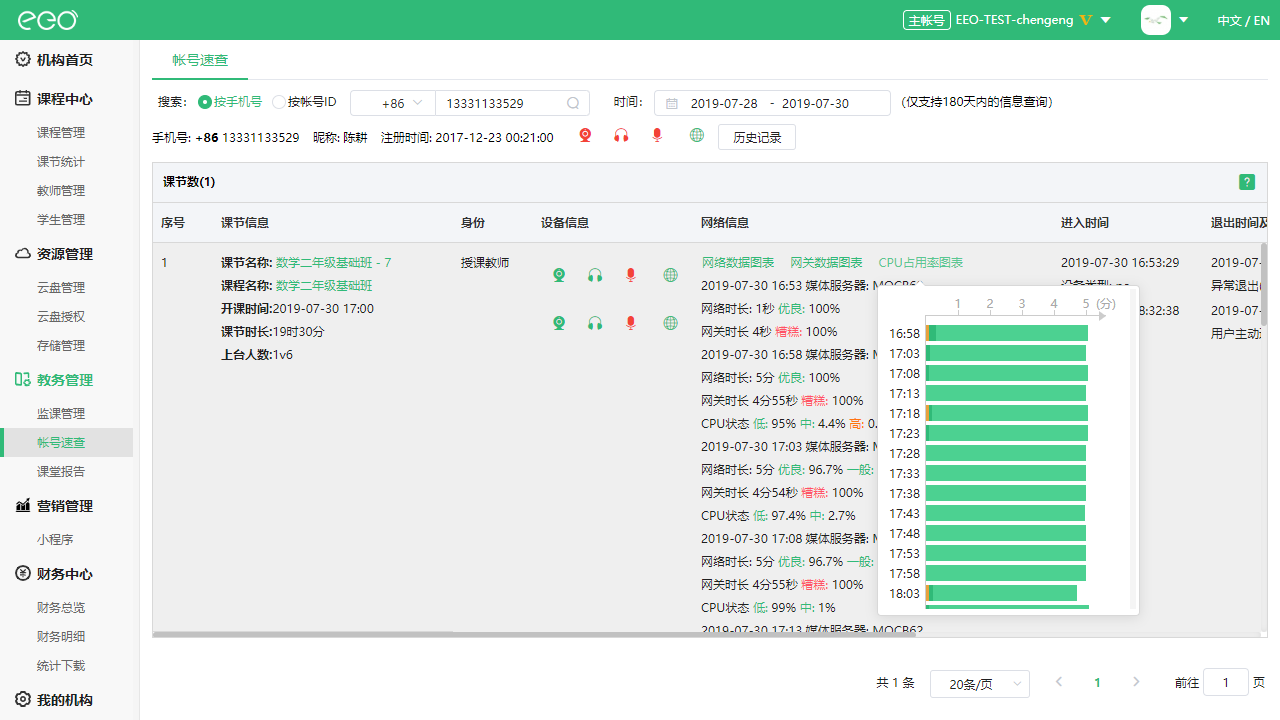Click first-row headphone device icon
This screenshot has height=720, width=1280.
(x=595, y=275)
